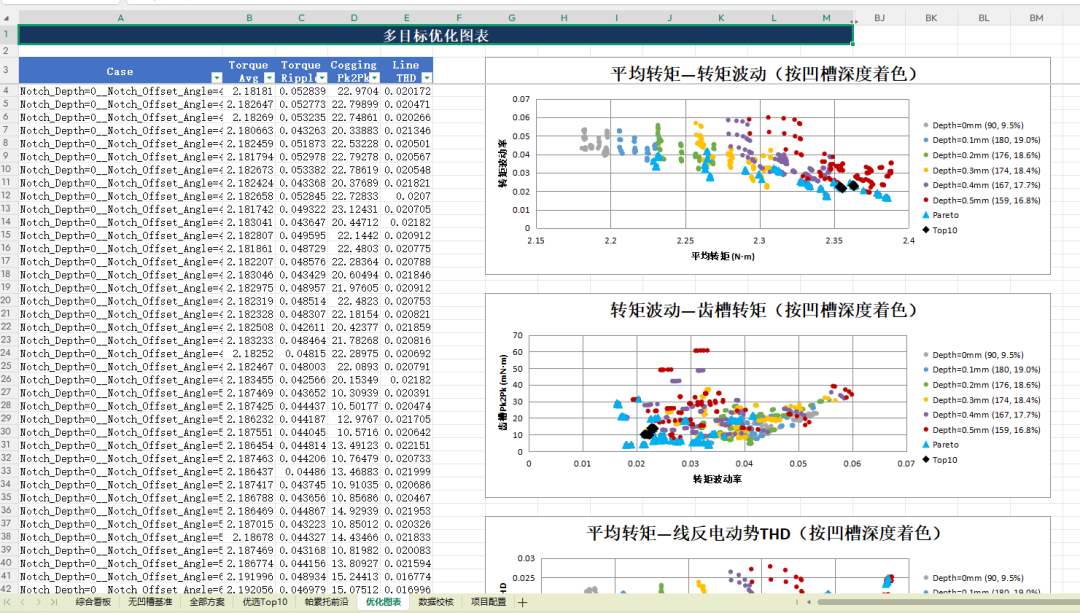Click cell value 0.052839 in row 4
1080x613 pixels.
tap(302, 91)
